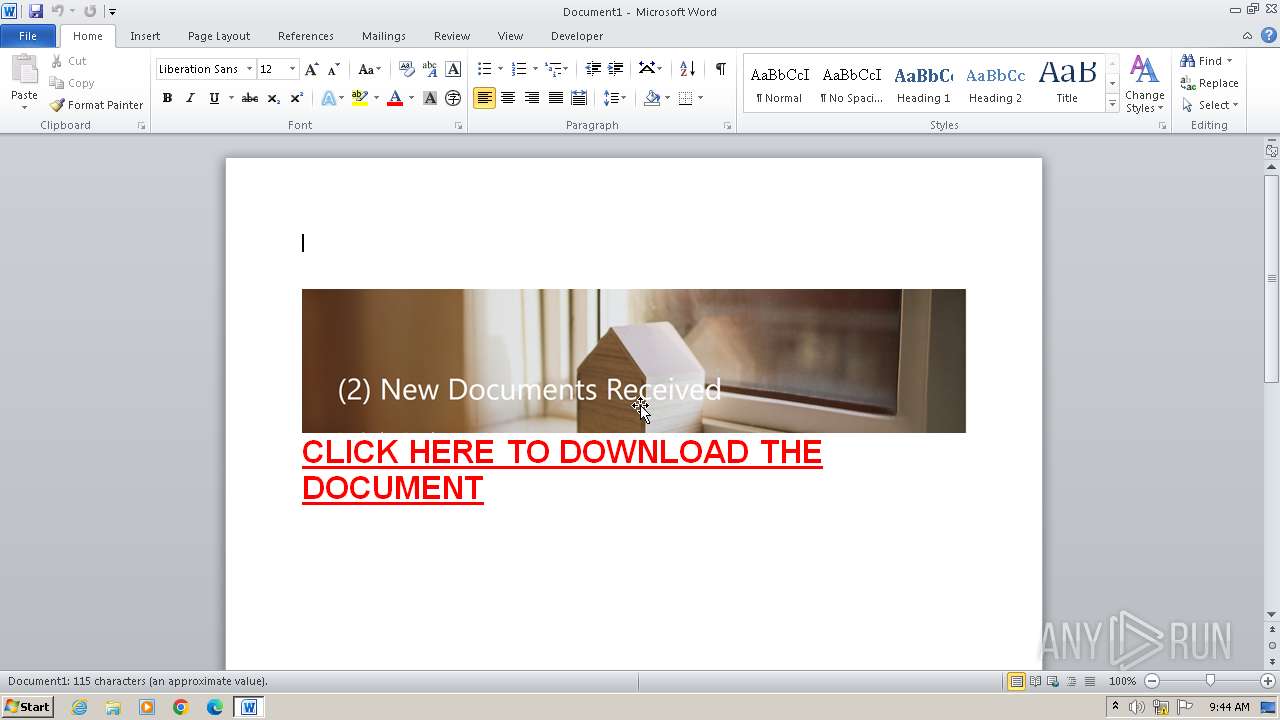The image size is (1280, 720).
Task: Click the Paste clipboard icon
Action: point(24,70)
